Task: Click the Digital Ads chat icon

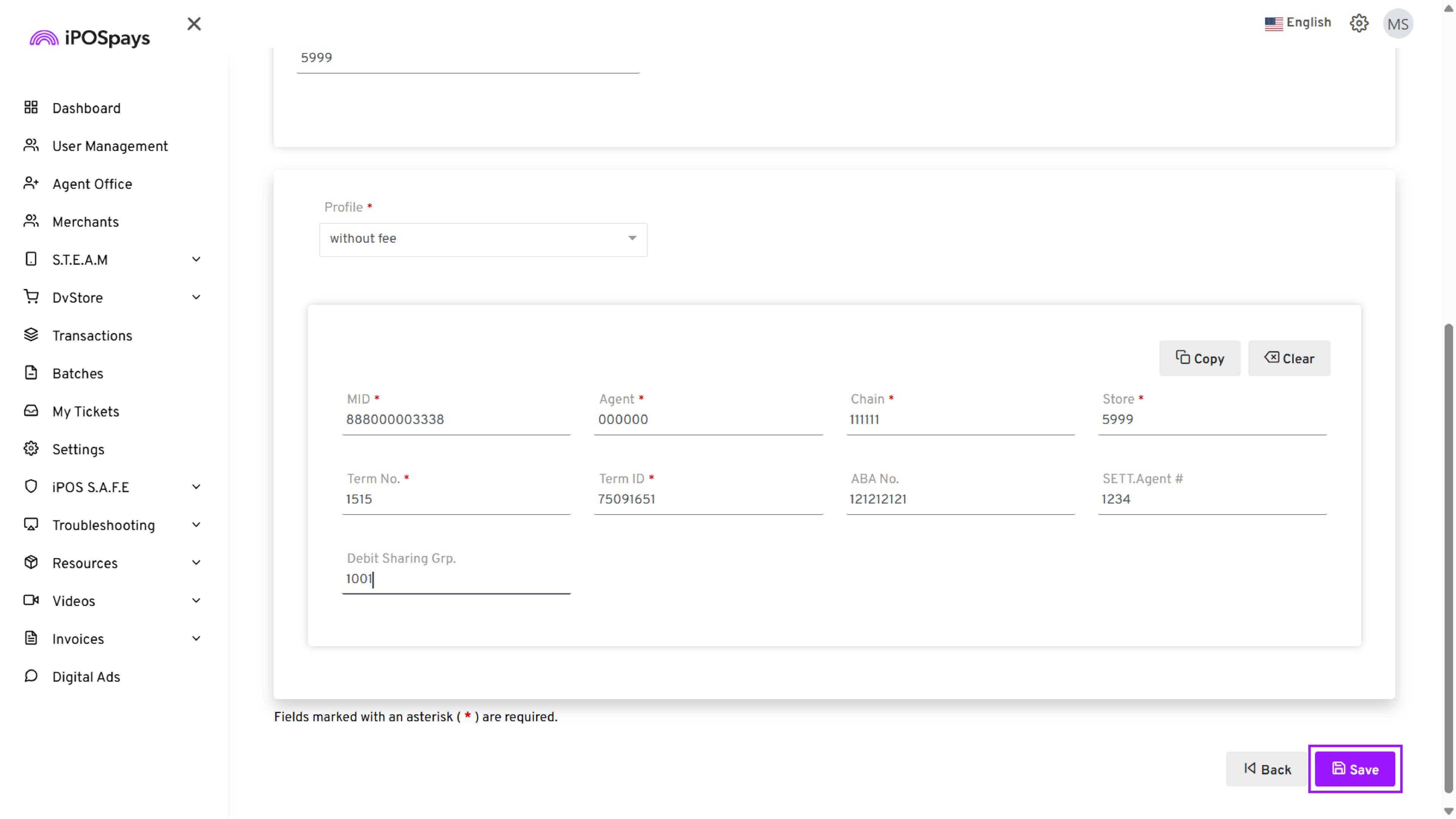Action: coord(31,676)
